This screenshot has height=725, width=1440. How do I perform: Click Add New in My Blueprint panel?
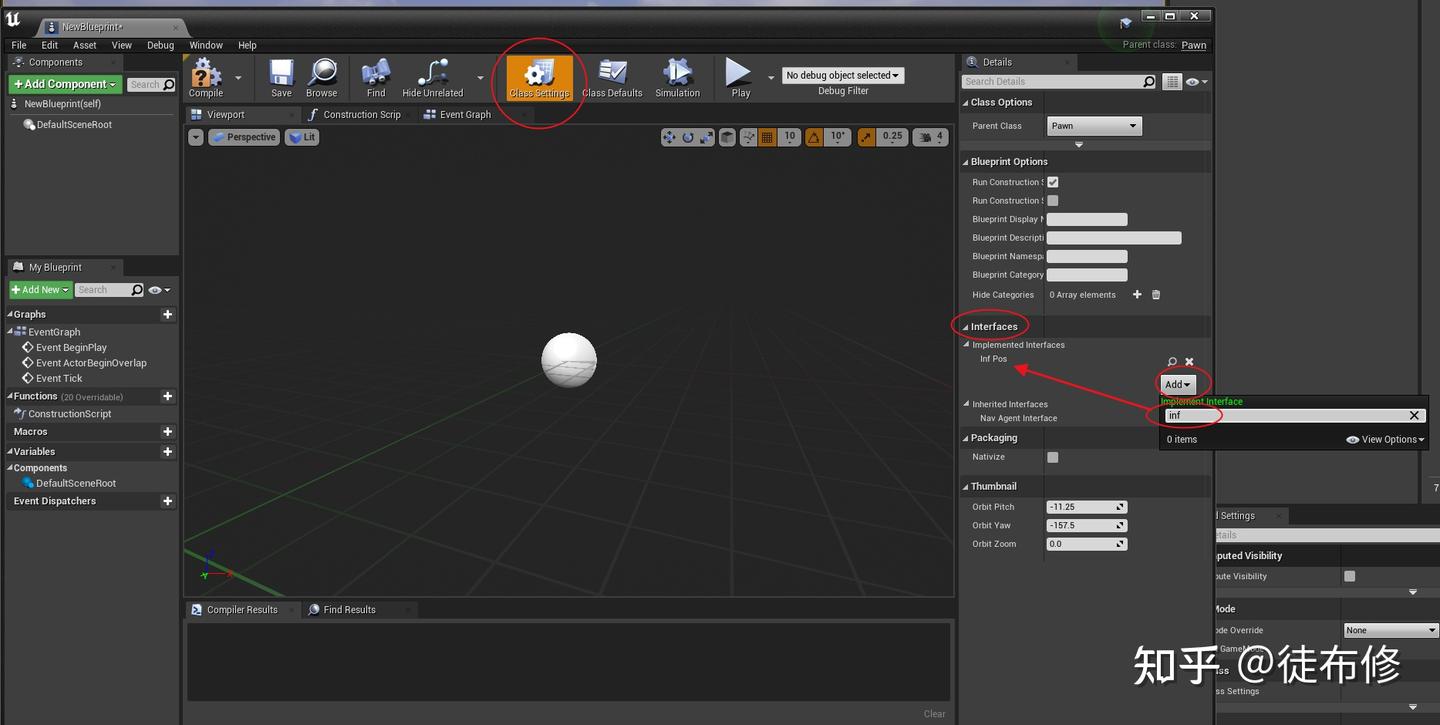coord(39,289)
